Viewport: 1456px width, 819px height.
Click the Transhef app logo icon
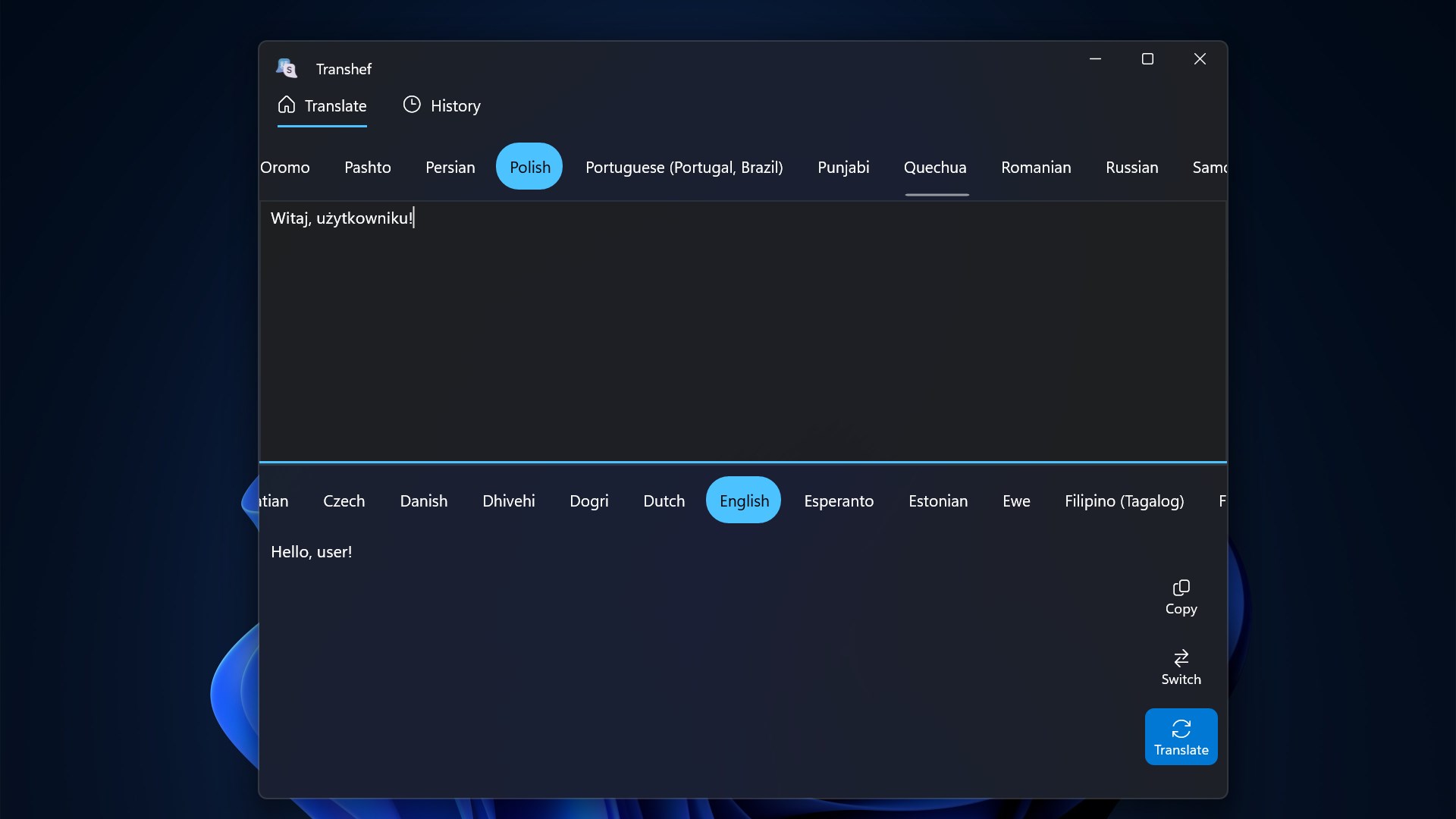[x=287, y=68]
